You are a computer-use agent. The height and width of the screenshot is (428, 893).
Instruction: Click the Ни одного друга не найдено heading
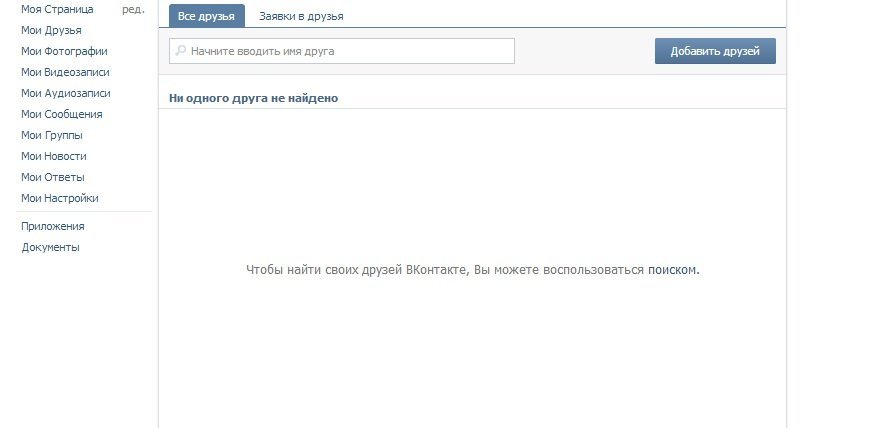(x=253, y=98)
